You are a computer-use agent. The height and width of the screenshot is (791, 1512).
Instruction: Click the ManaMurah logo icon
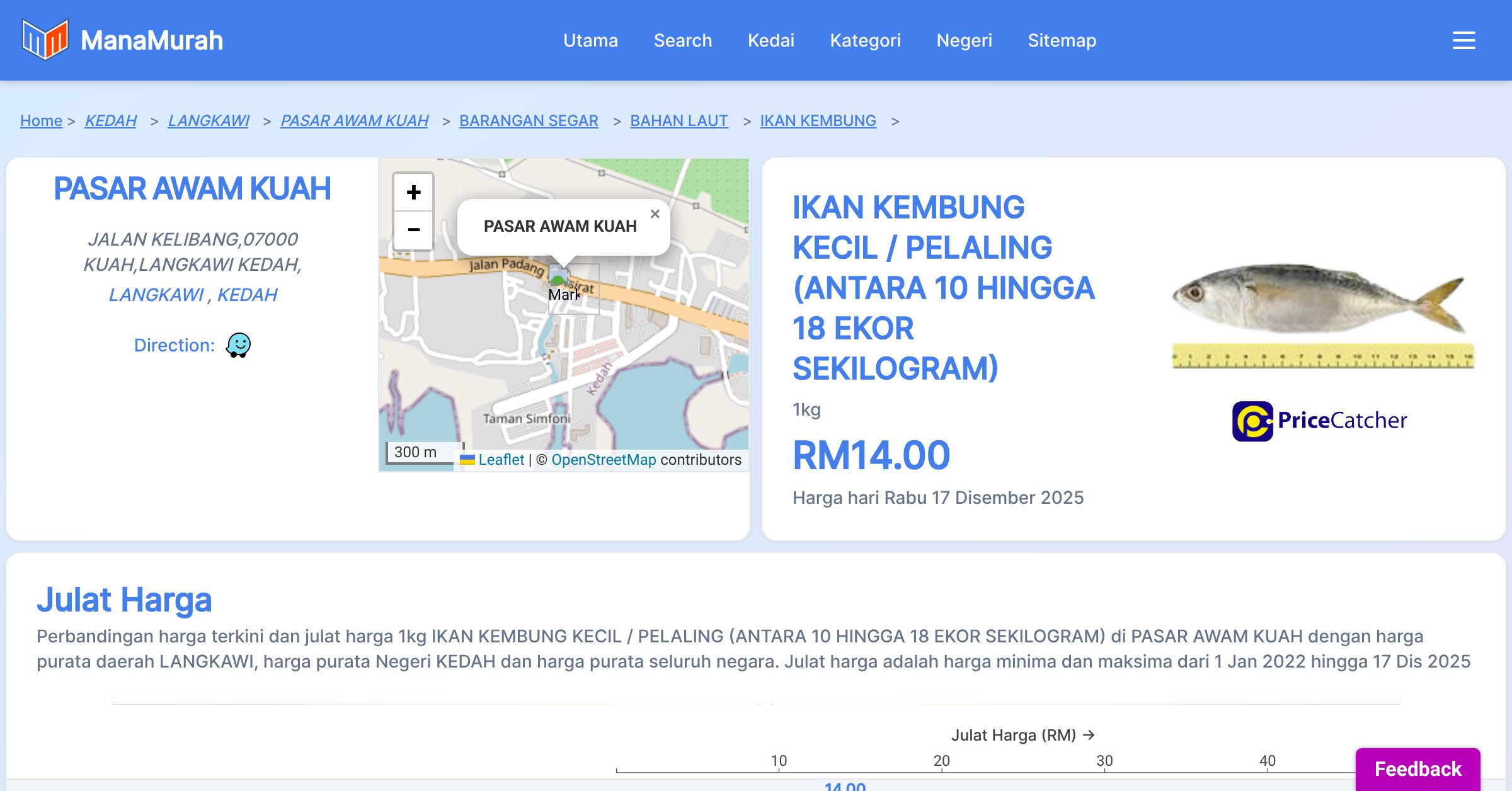tap(45, 40)
